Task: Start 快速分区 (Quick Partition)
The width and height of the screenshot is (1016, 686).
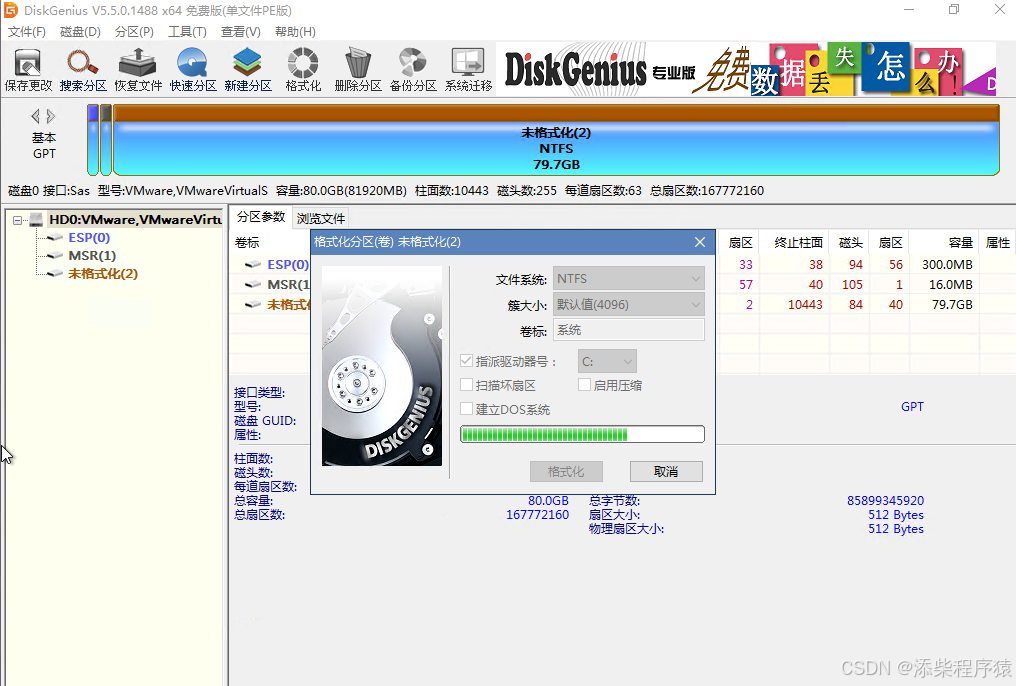Action: click(193, 69)
